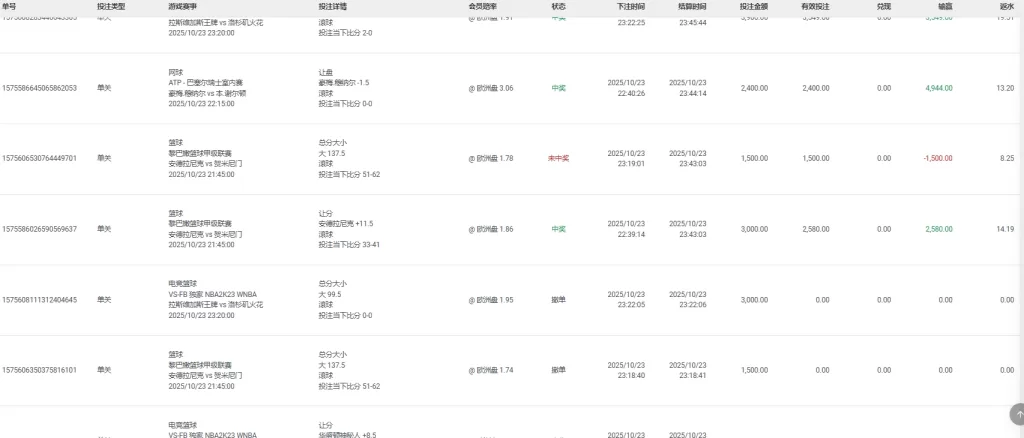This screenshot has width=1024, height=438.
Task: Click the 输赢 column header
Action: click(x=943, y=6)
